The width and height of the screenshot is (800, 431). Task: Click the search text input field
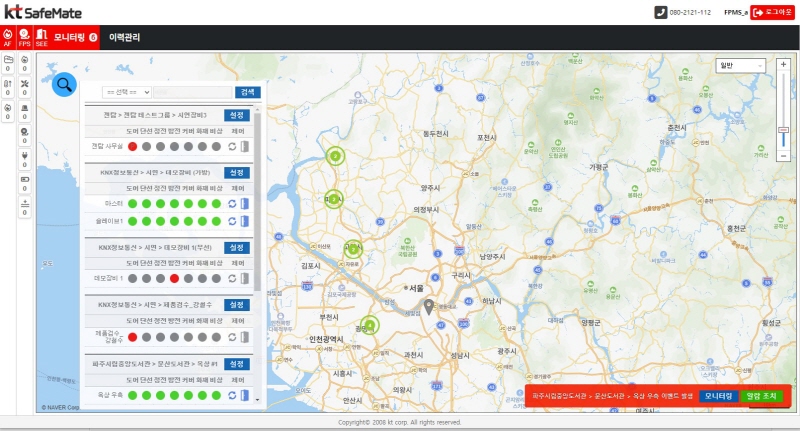[192, 92]
